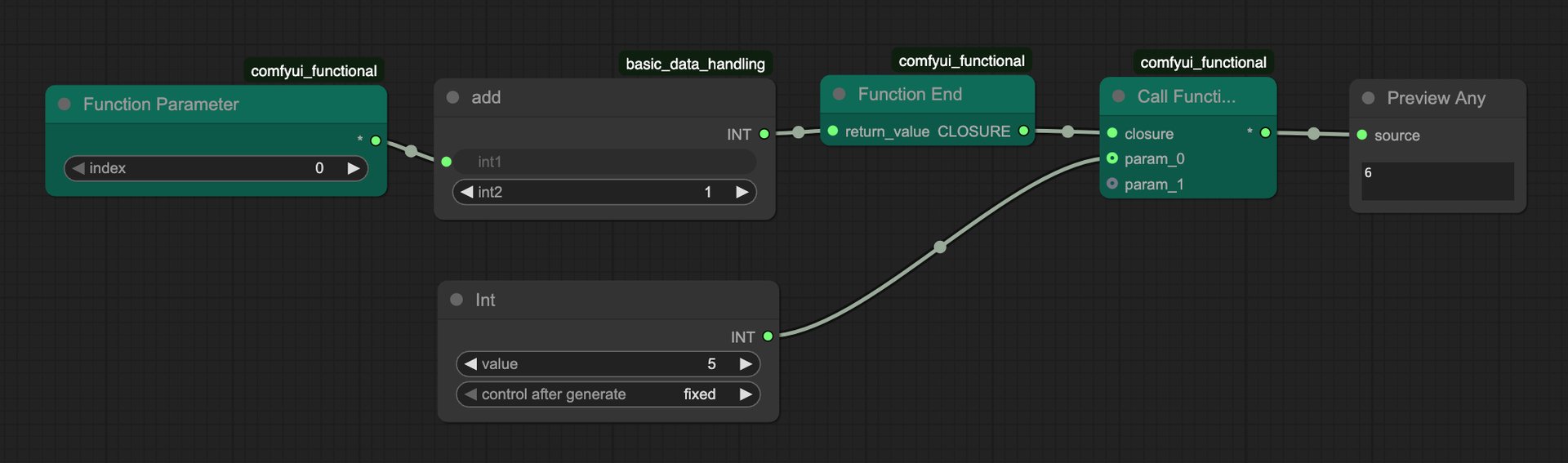Image resolution: width=1568 pixels, height=463 pixels.
Task: Collapse the Function Parameter node via its dot
Action: click(65, 105)
